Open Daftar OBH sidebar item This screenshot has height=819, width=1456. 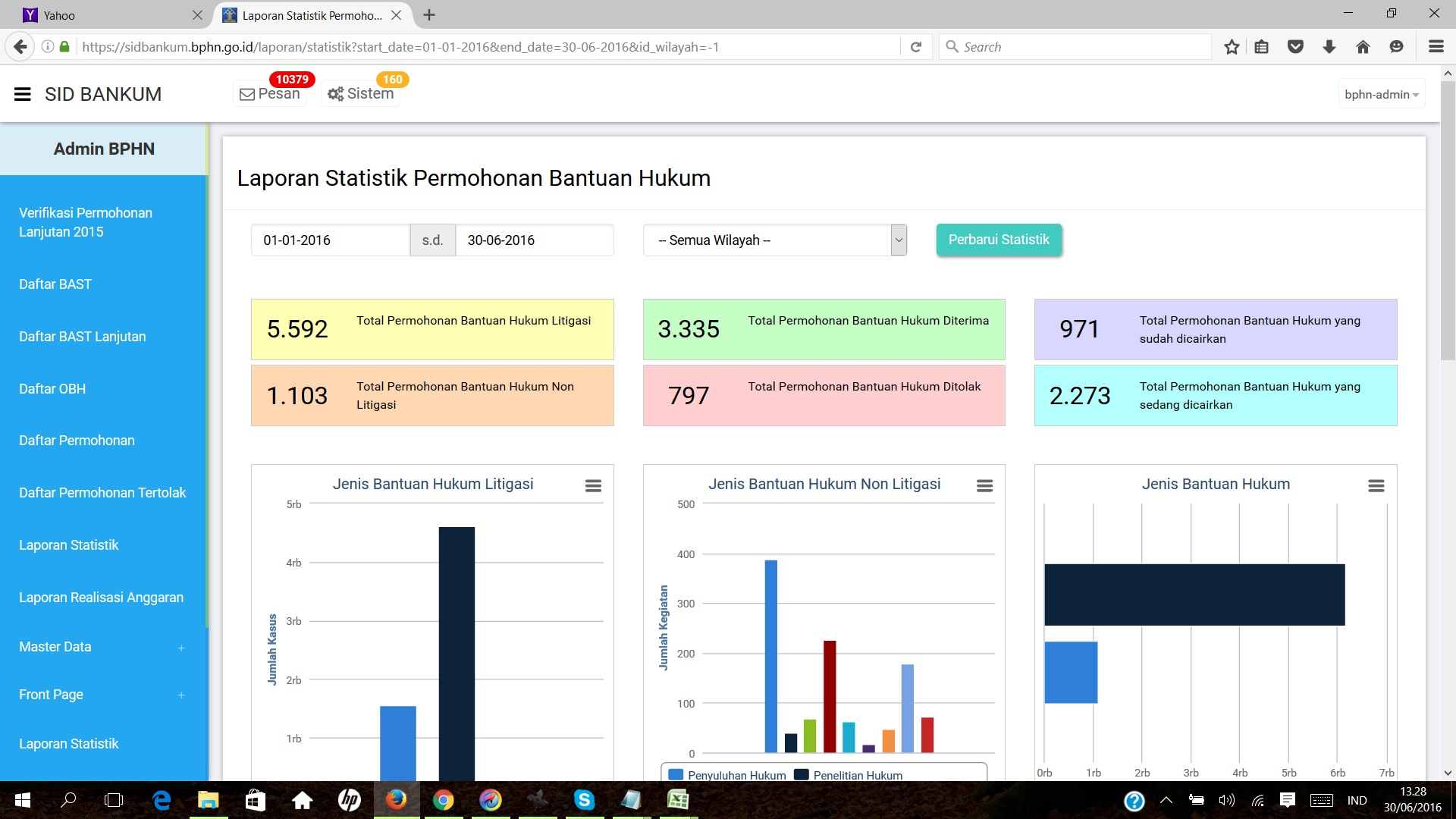pyautogui.click(x=52, y=389)
